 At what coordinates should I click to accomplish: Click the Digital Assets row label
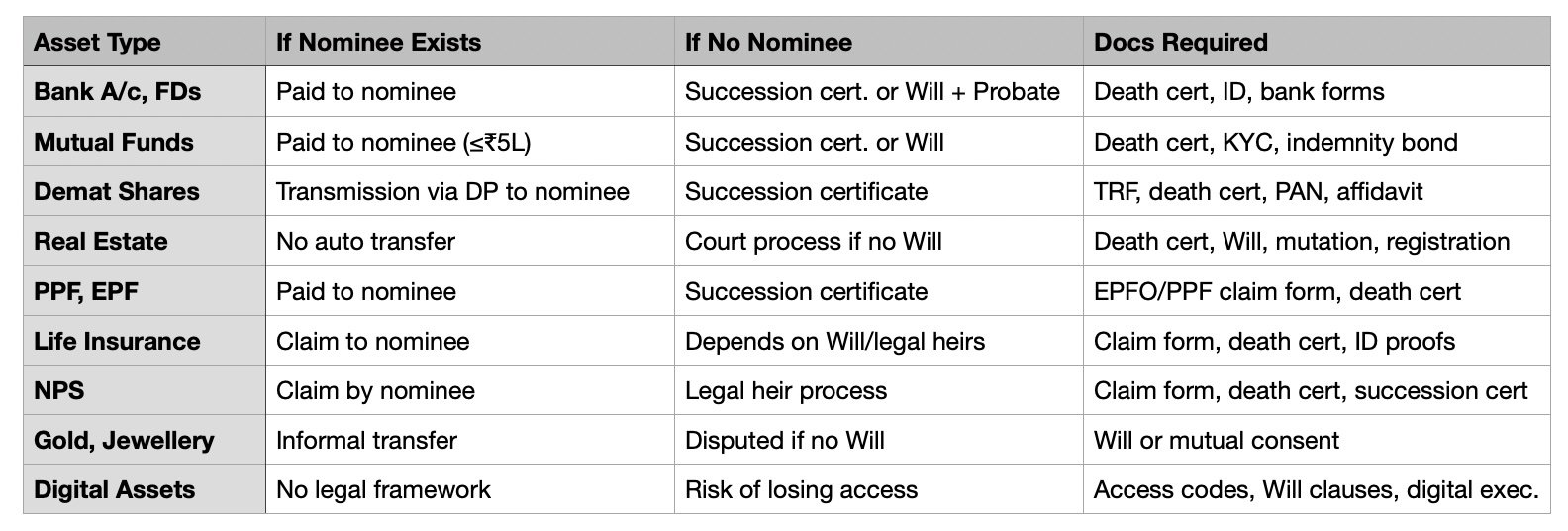tap(114, 490)
